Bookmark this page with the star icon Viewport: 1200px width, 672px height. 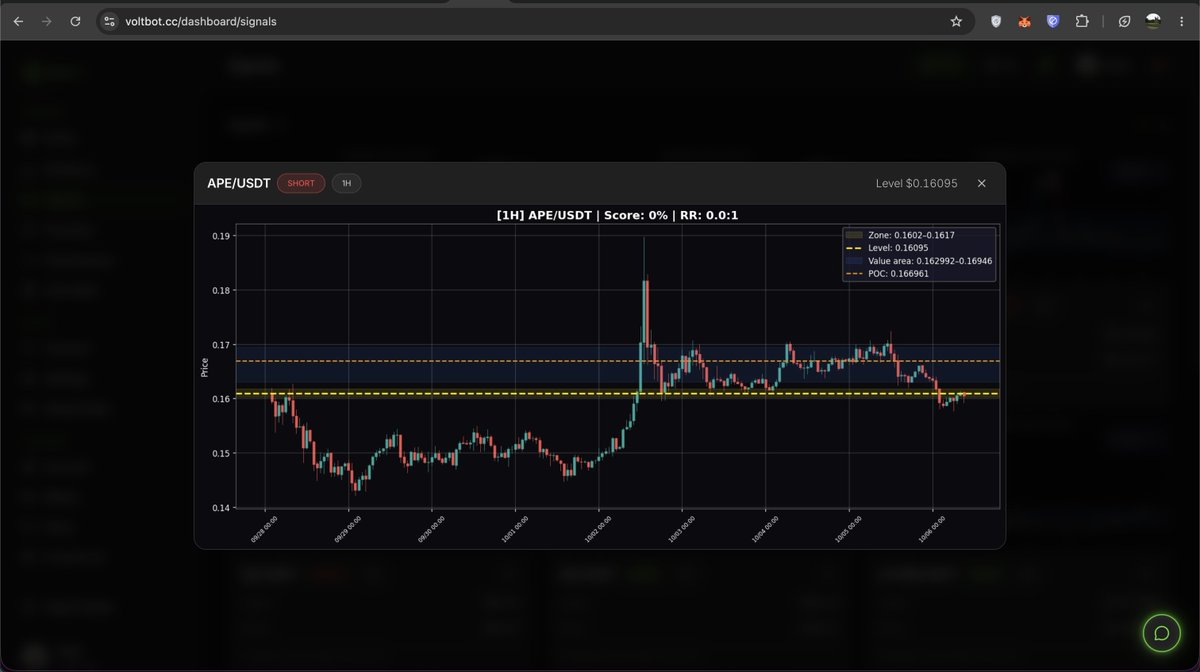pyautogui.click(x=956, y=21)
